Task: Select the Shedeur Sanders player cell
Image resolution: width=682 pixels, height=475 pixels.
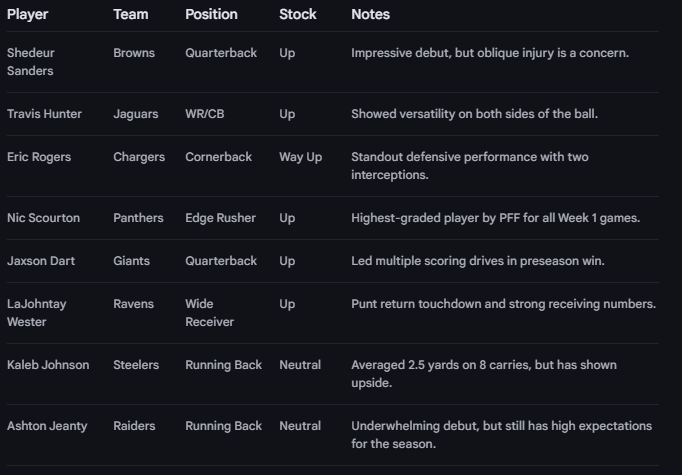Action: click(31, 62)
